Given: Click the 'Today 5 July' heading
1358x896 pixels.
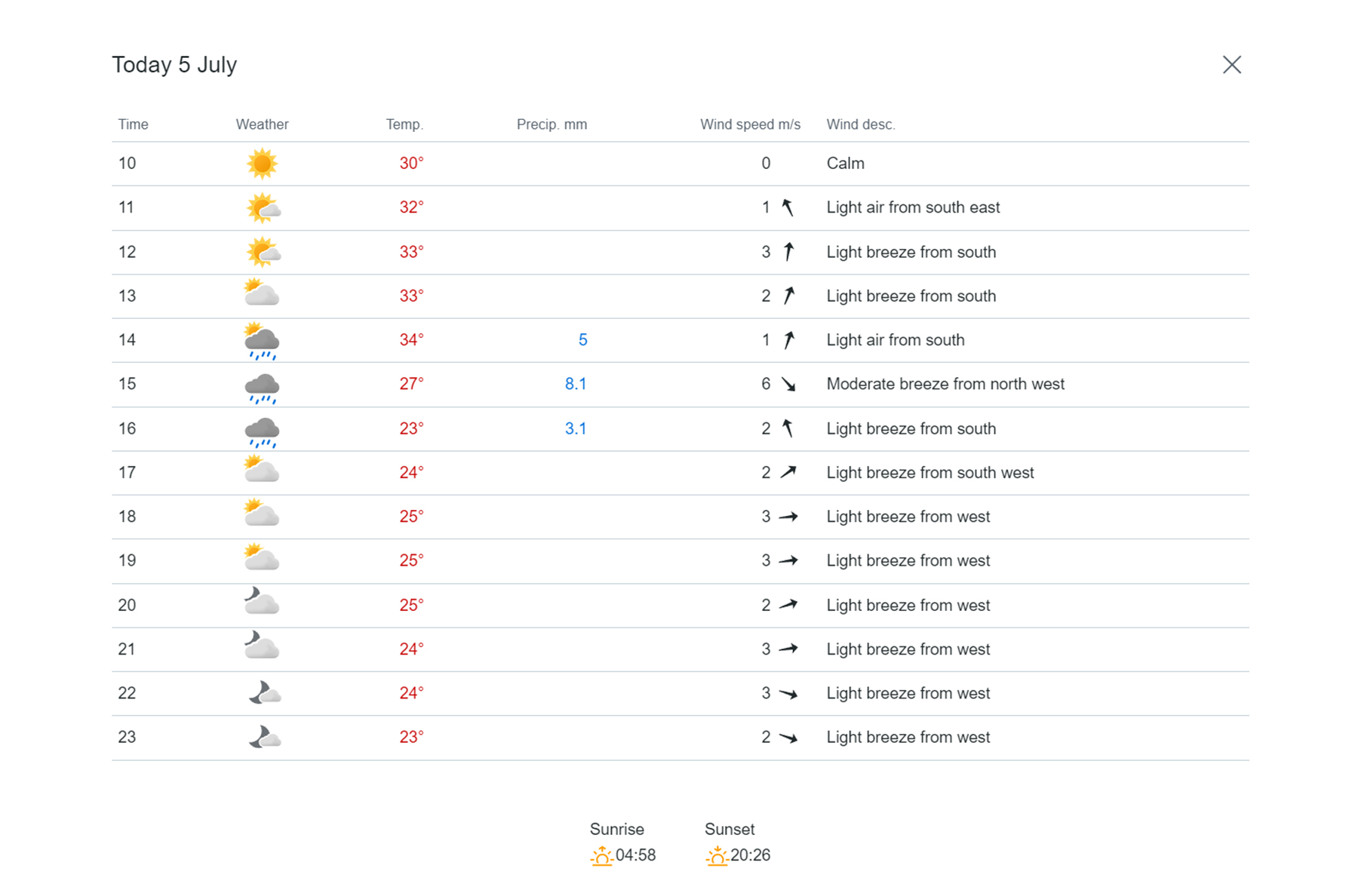Looking at the screenshot, I should point(174,65).
